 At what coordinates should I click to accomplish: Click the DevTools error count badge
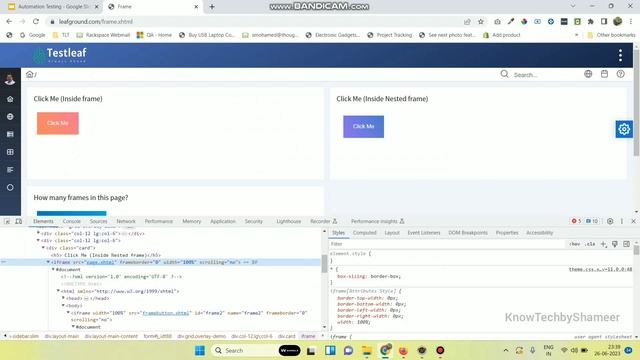(576, 221)
